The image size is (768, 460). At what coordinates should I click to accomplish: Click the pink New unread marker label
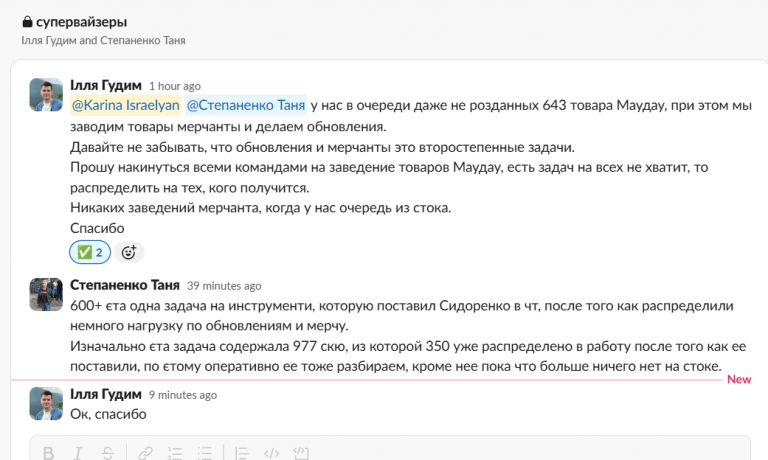(739, 380)
